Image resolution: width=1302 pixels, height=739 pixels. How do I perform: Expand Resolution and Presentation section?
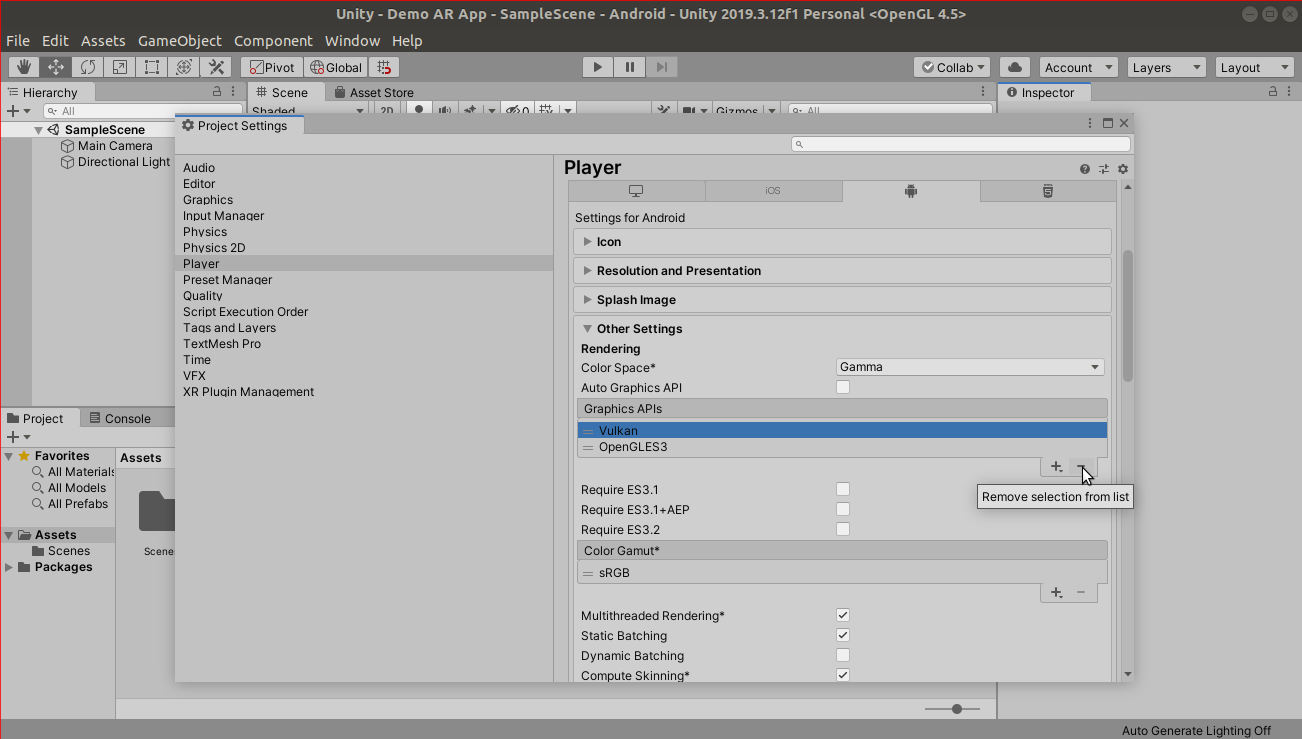click(842, 271)
